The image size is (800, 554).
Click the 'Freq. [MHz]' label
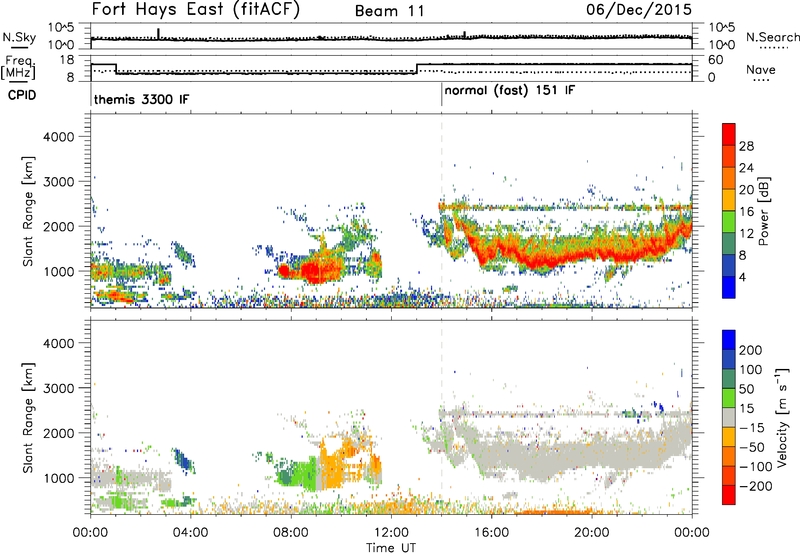coord(19,67)
